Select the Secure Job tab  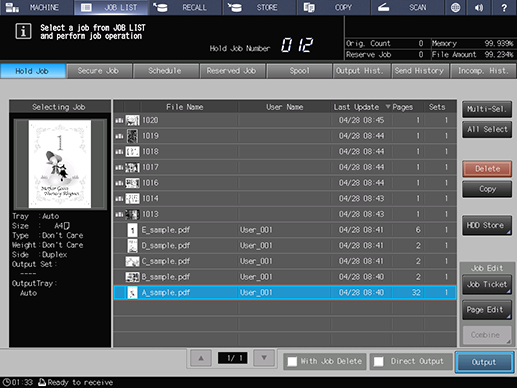click(x=99, y=71)
